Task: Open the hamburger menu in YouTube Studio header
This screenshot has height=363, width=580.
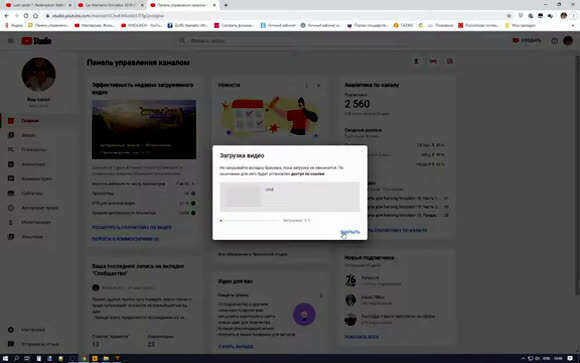Action: click(11, 41)
